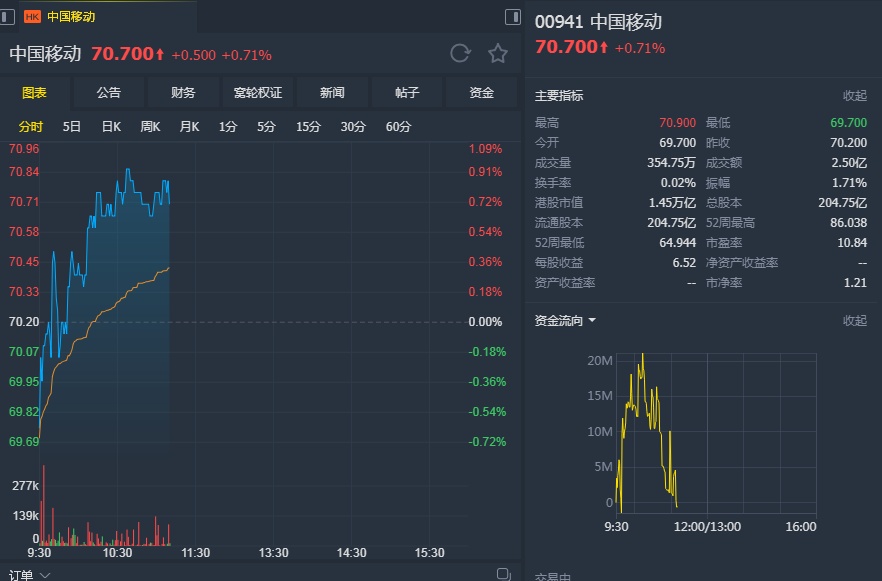This screenshot has height=581, width=882.
Task: Click the 20M label on fund flow chart
Action: point(600,361)
